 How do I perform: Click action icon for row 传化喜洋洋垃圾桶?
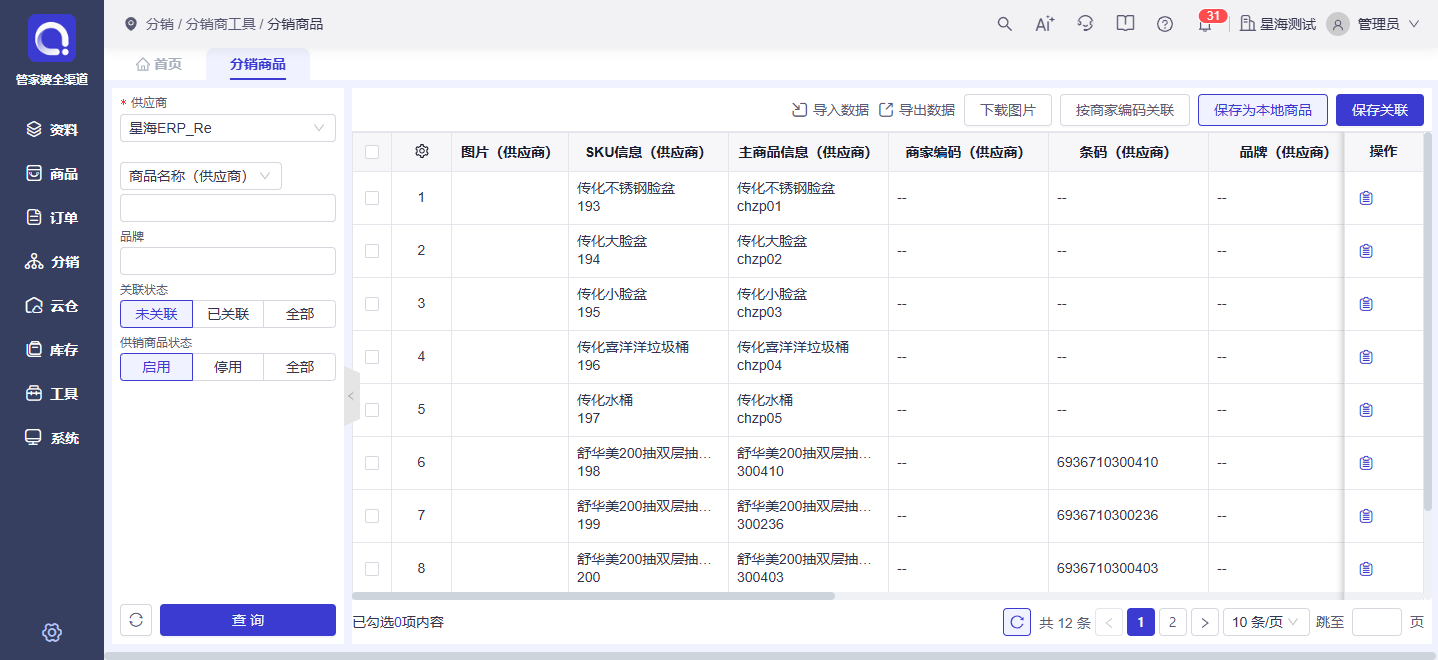point(1366,357)
